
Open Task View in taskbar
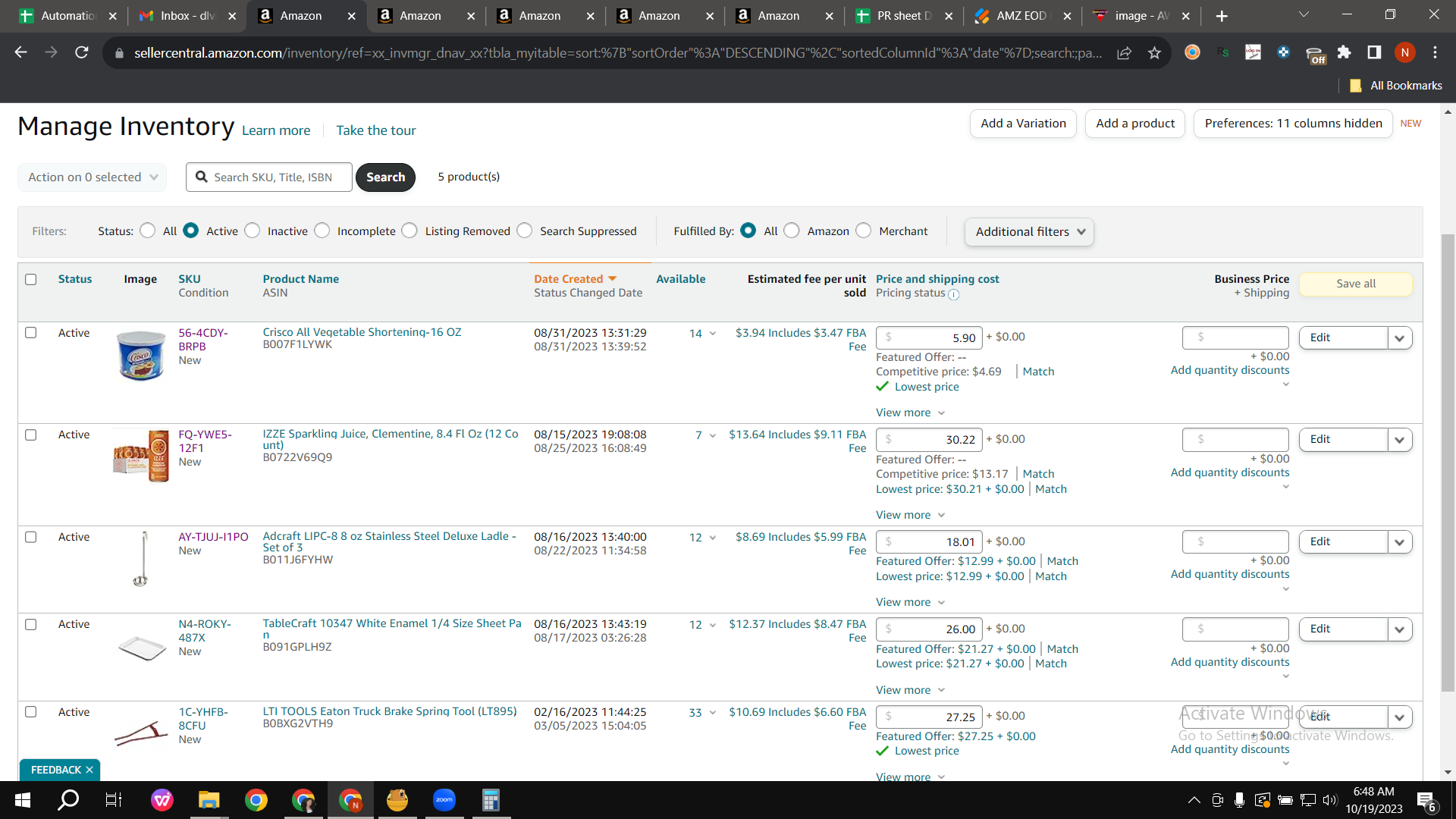pos(114,800)
